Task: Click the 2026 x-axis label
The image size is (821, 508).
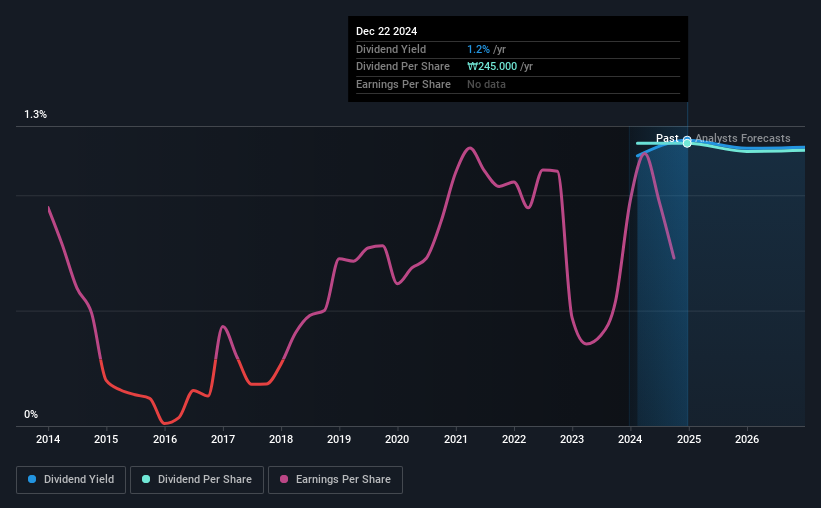Action: click(747, 439)
